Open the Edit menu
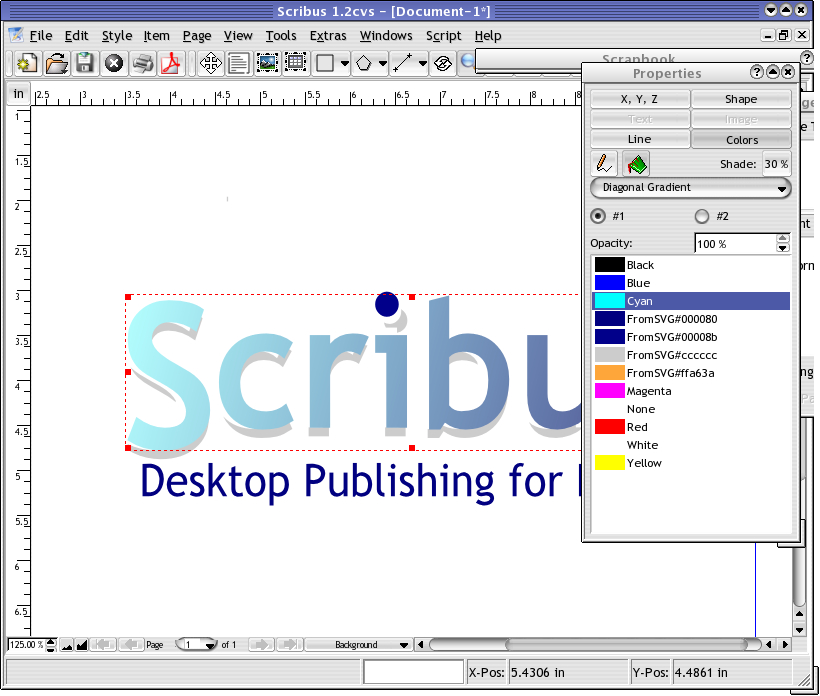Viewport: 820px width, 696px height. click(76, 36)
